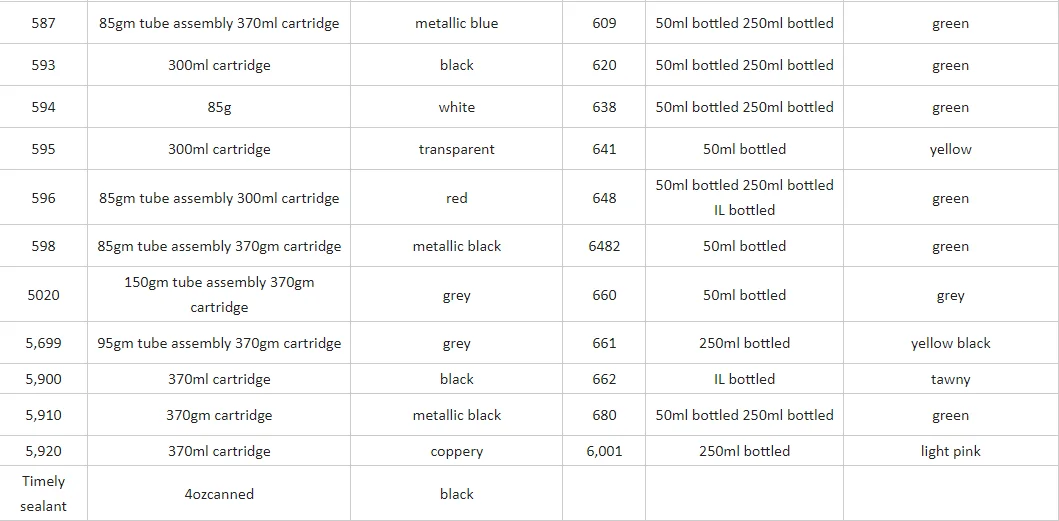
Task: Select the metallic blue color cell
Action: (456, 23)
